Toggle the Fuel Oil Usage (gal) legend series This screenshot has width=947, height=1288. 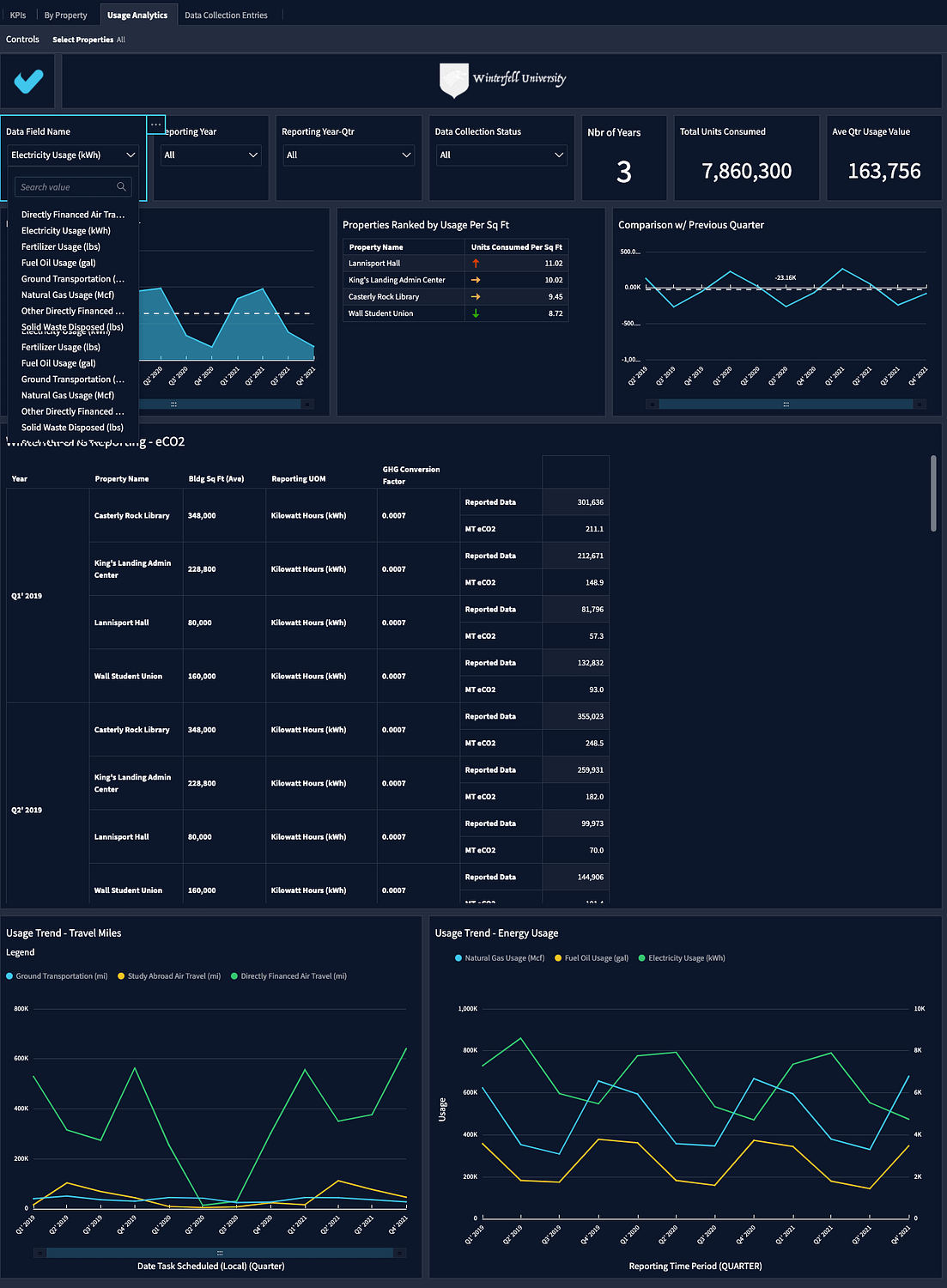[x=591, y=958]
